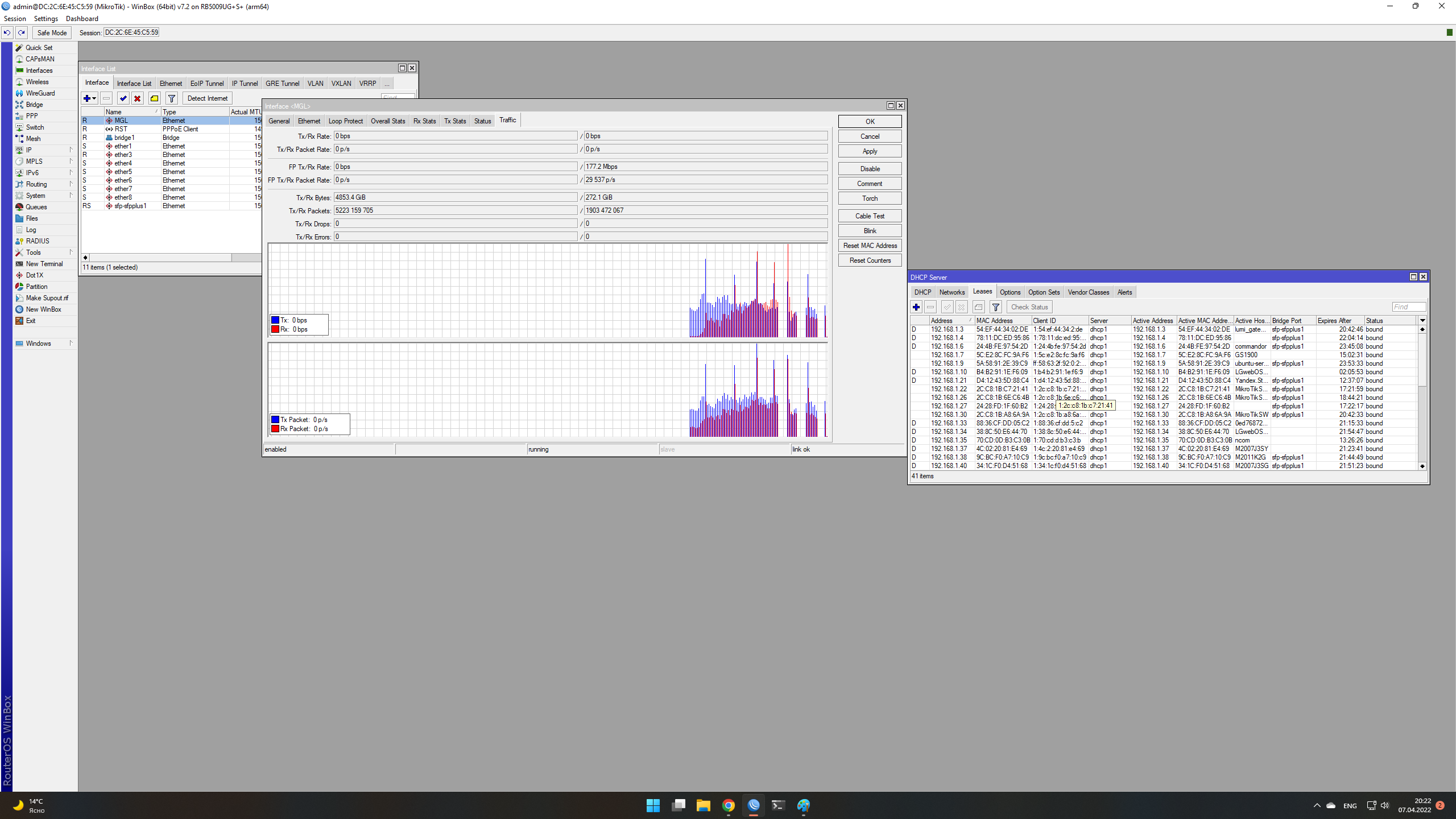
Task: Switch to the Rx Stats tab
Action: pos(424,121)
